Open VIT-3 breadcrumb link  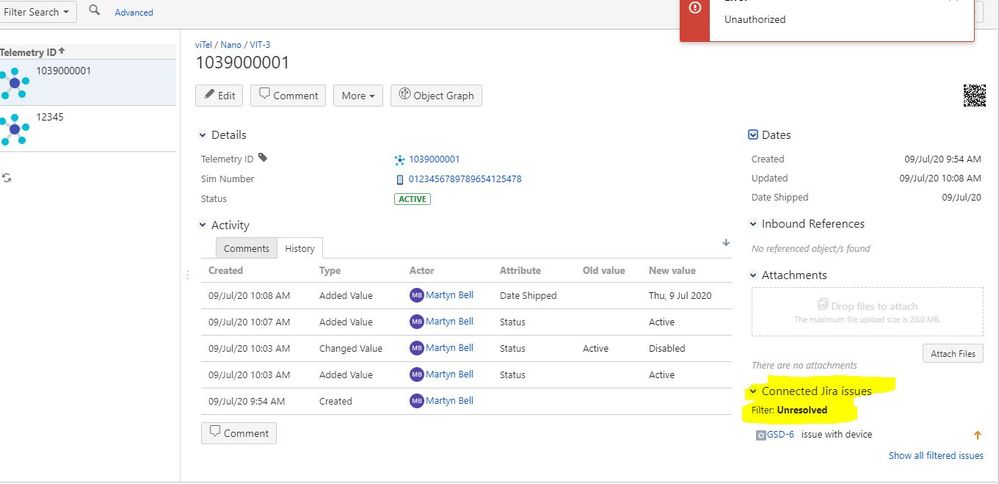coord(259,45)
